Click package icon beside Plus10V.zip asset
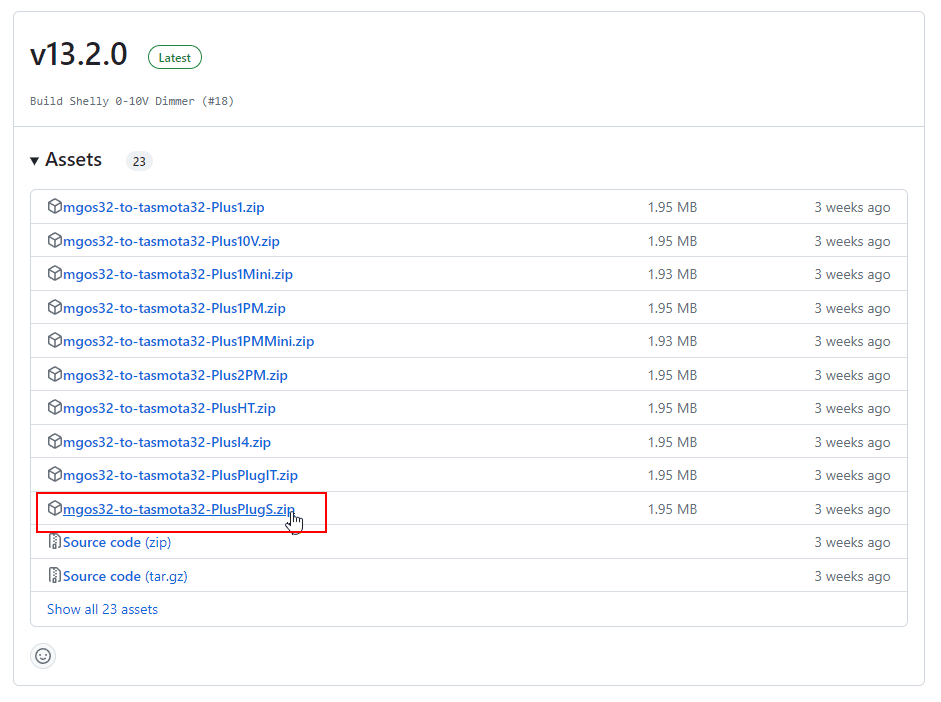The width and height of the screenshot is (941, 702). pos(55,241)
